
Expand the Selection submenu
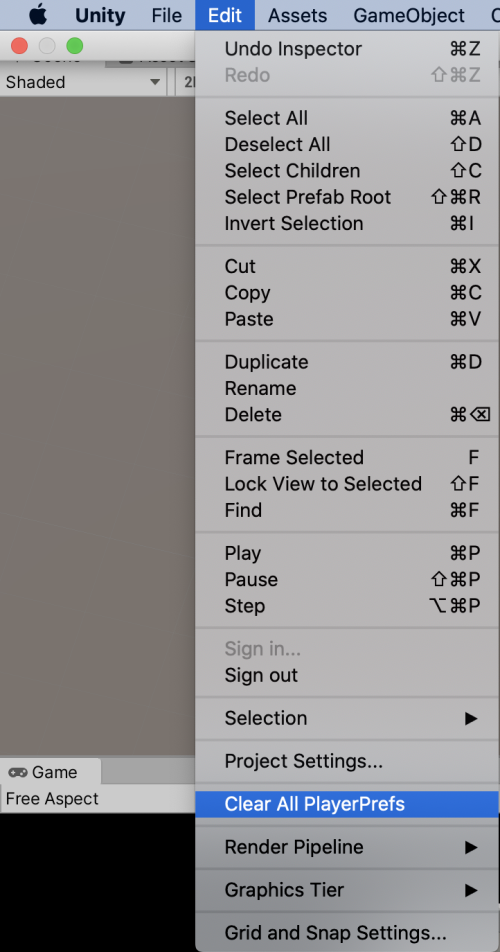(347, 718)
